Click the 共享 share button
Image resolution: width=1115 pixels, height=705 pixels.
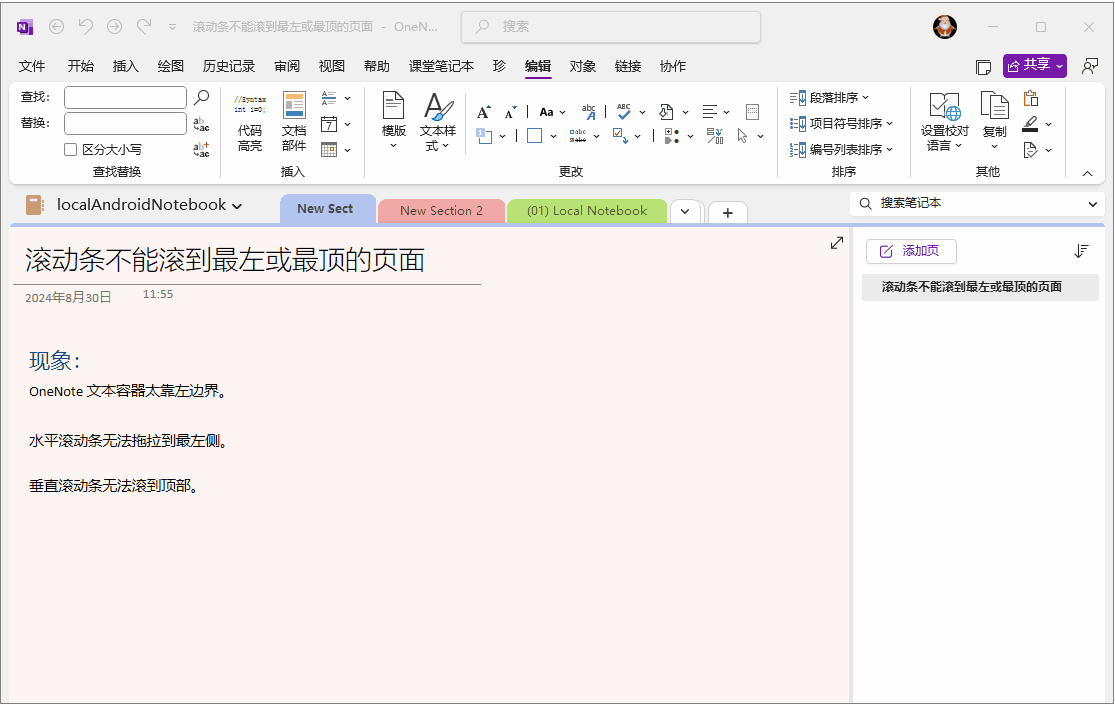[x=1035, y=65]
